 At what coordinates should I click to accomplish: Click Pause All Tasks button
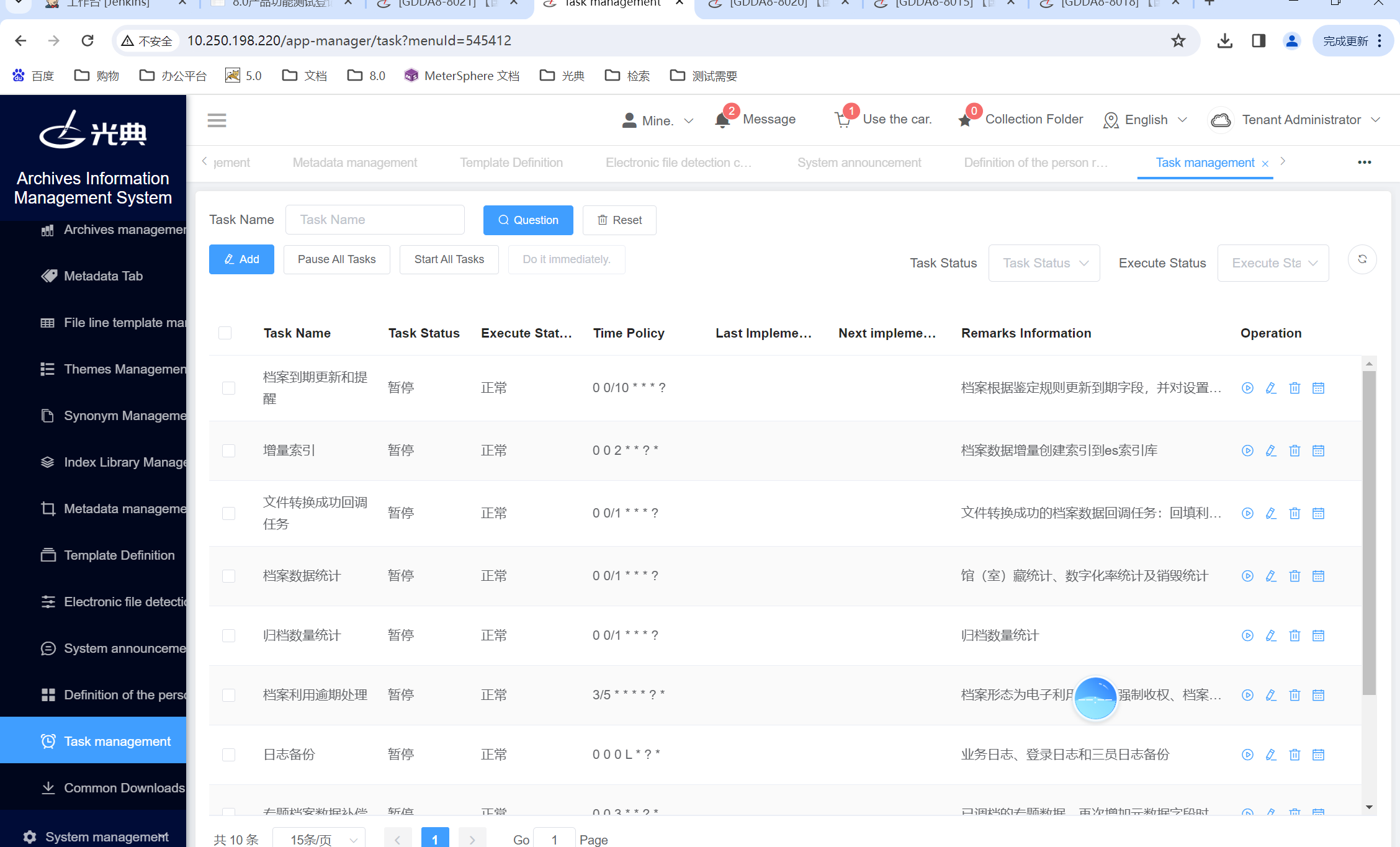pos(336,259)
